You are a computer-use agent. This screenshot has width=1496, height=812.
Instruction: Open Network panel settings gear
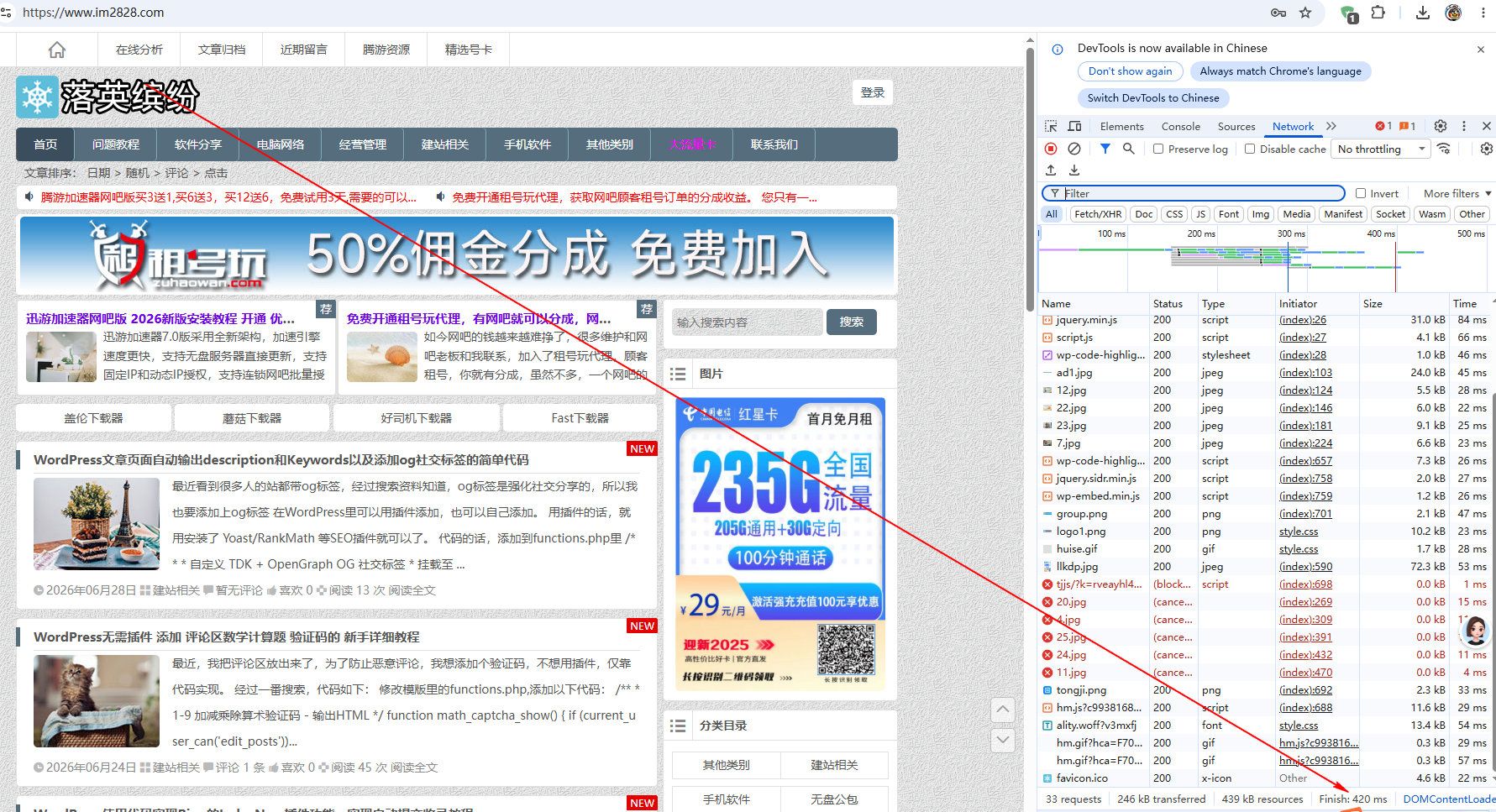coord(1486,149)
